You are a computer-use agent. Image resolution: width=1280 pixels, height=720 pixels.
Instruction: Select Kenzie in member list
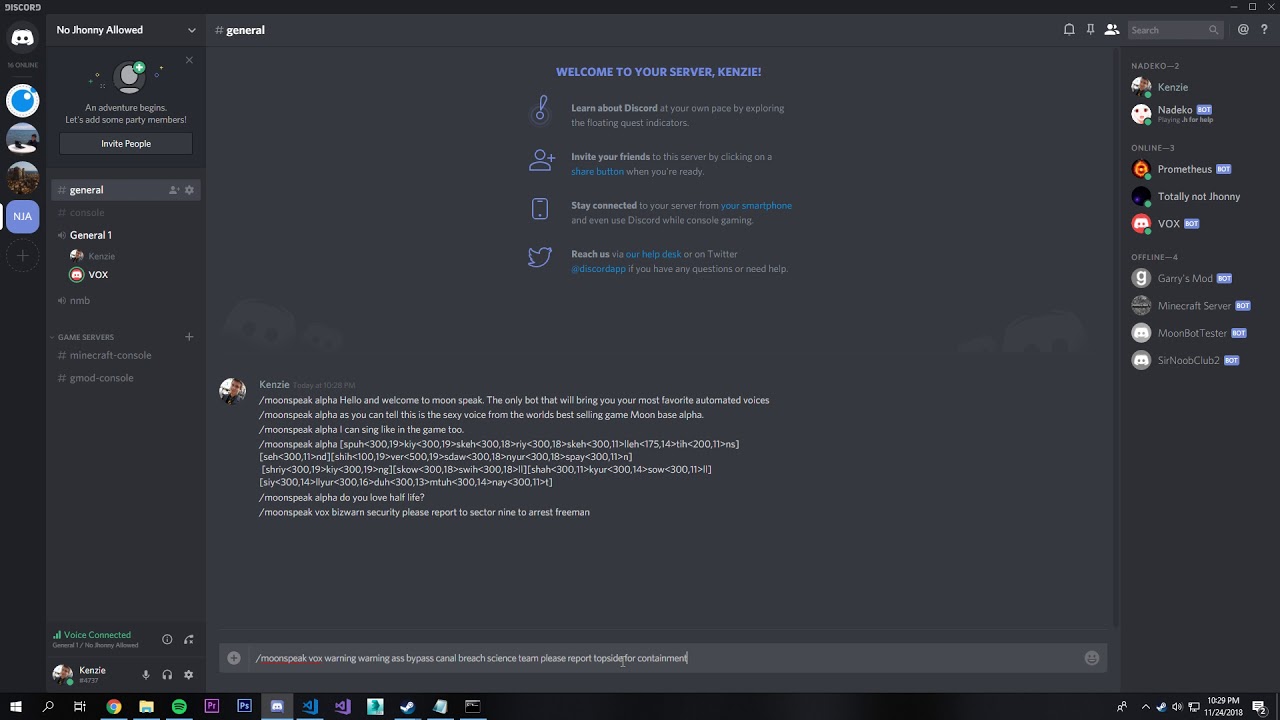pyautogui.click(x=1196, y=87)
